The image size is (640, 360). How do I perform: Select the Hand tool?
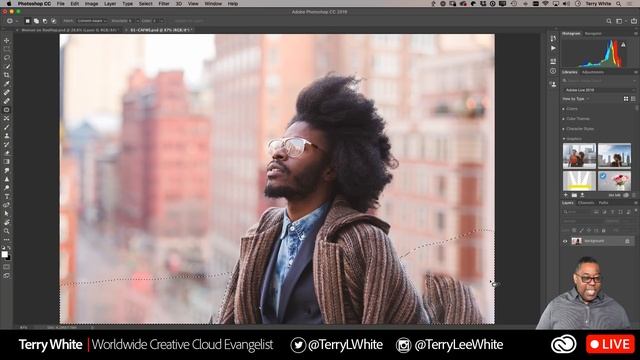tap(7, 222)
